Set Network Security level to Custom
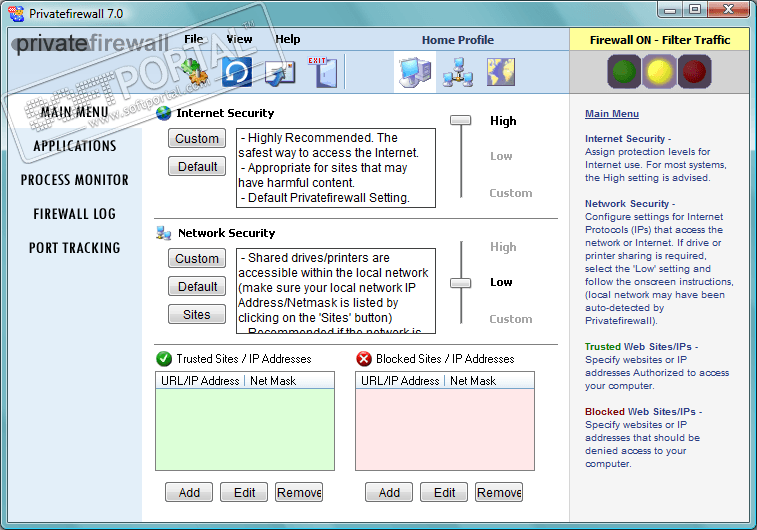Screen dimensions: 757x530 coord(511,319)
